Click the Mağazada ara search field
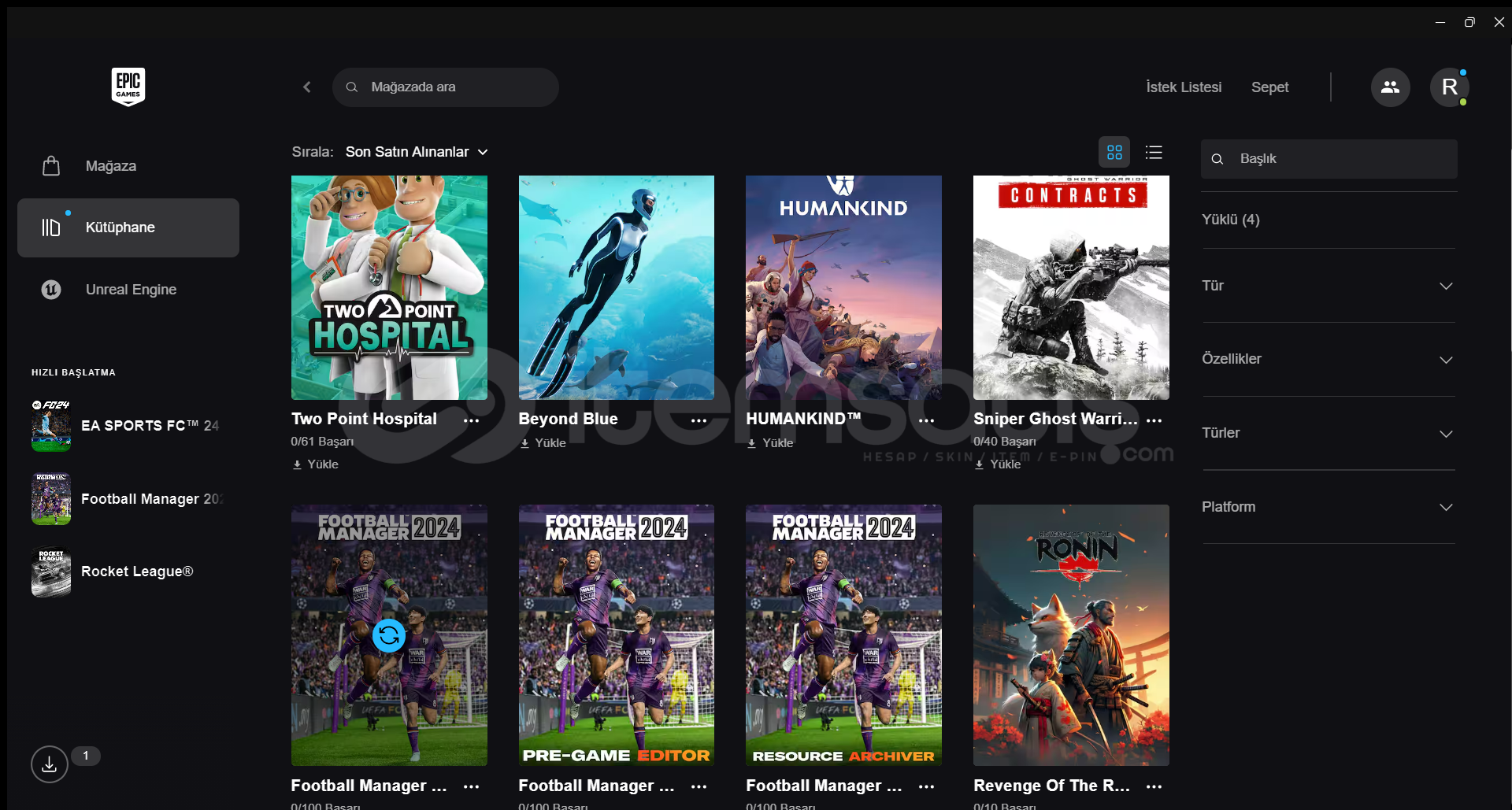This screenshot has height=810, width=1512. 446,87
